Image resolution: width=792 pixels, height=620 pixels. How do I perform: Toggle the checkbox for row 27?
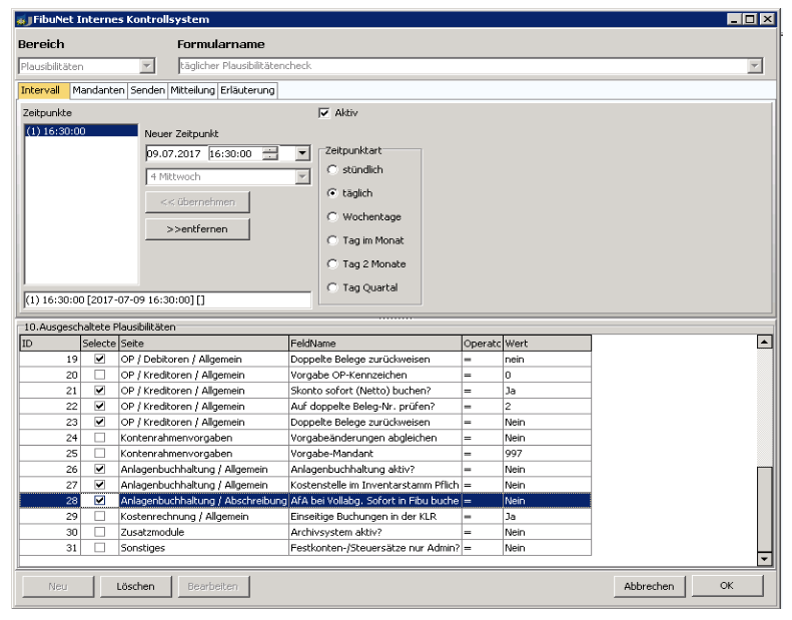(x=100, y=484)
